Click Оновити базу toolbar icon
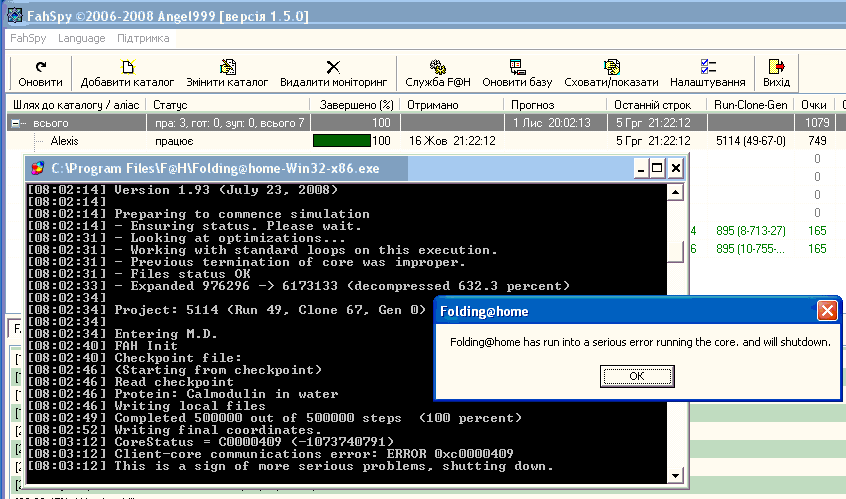The image size is (846, 499). click(517, 67)
